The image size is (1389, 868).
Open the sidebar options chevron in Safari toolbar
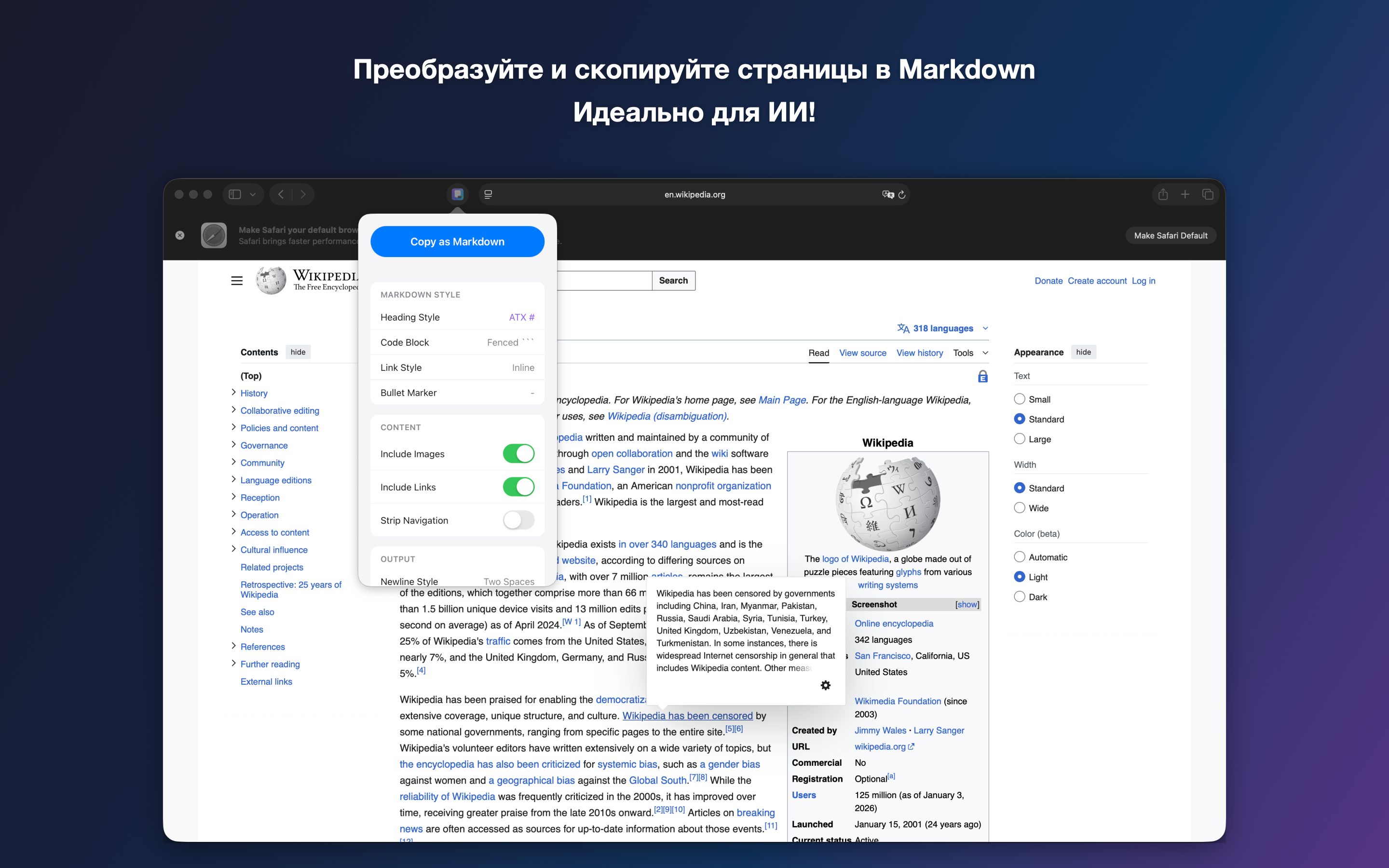(x=253, y=194)
